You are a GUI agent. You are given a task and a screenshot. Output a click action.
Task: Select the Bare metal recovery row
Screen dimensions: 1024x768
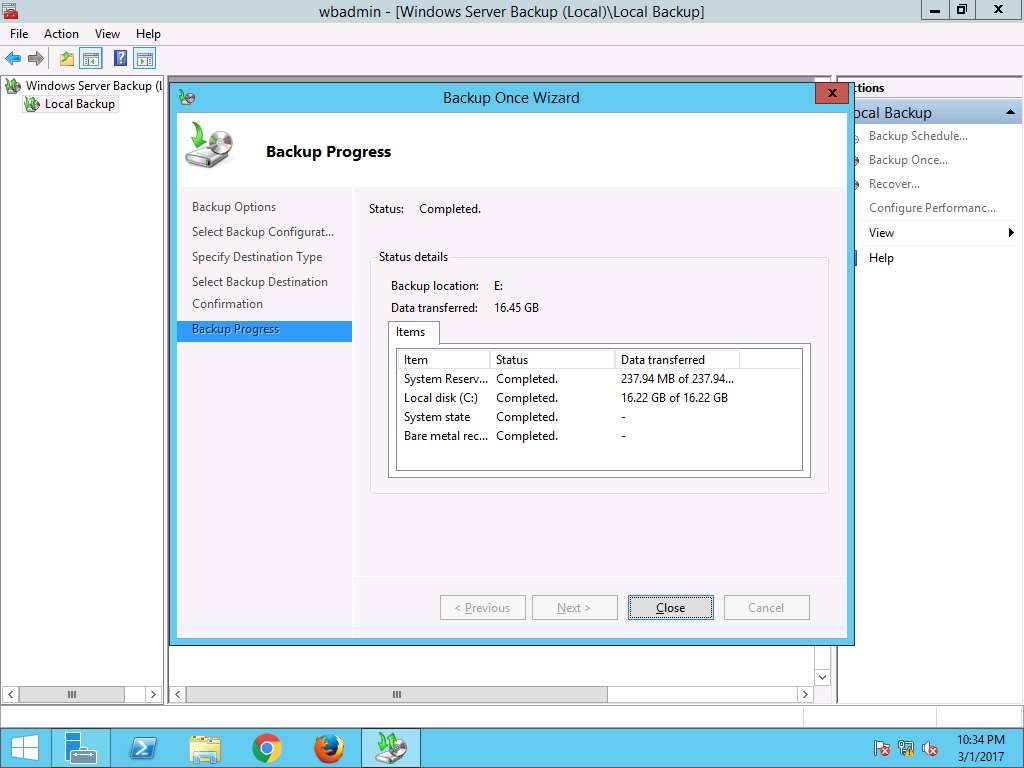[599, 436]
